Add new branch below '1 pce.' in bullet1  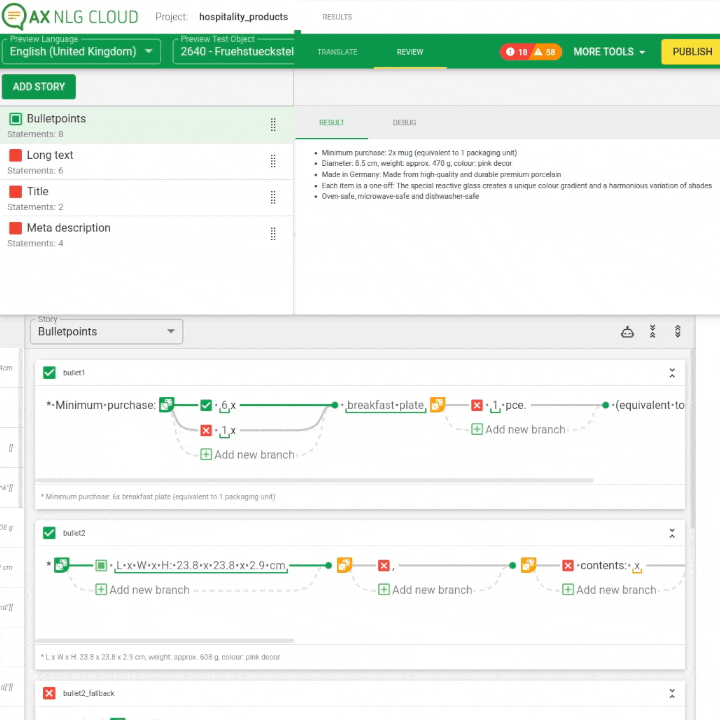coord(519,429)
